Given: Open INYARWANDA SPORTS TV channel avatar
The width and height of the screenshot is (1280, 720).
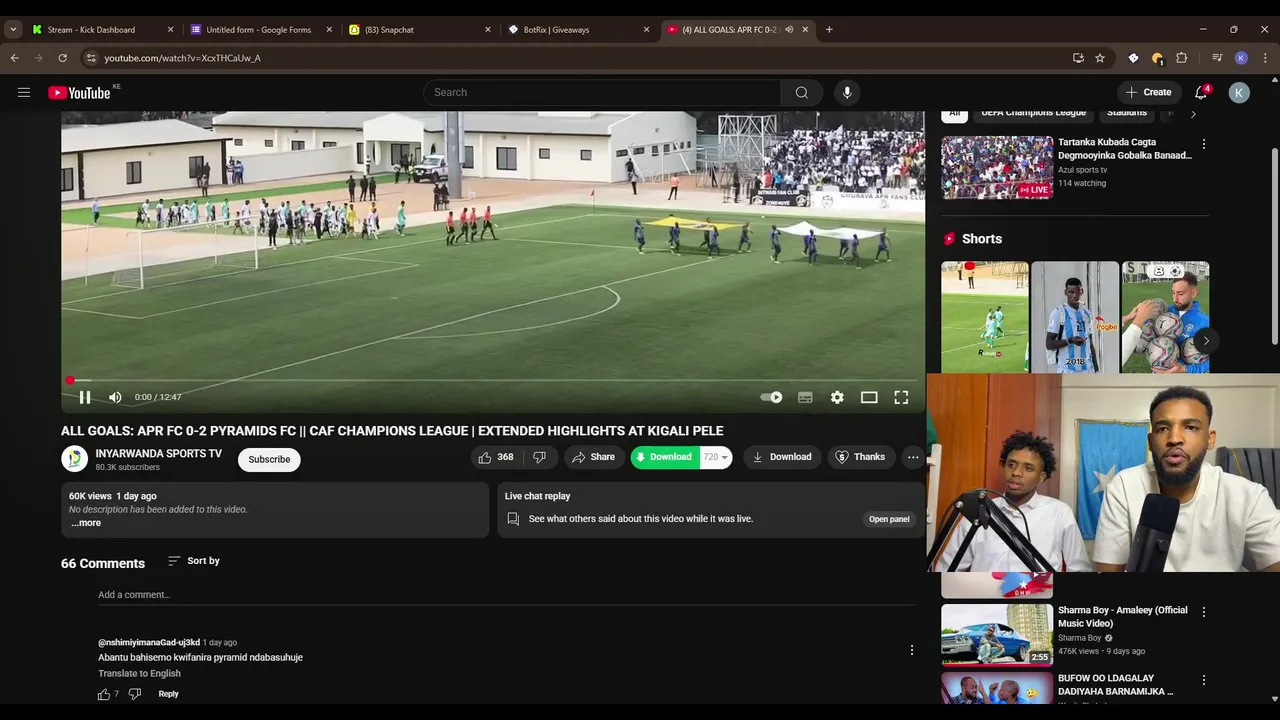Looking at the screenshot, I should [x=74, y=459].
